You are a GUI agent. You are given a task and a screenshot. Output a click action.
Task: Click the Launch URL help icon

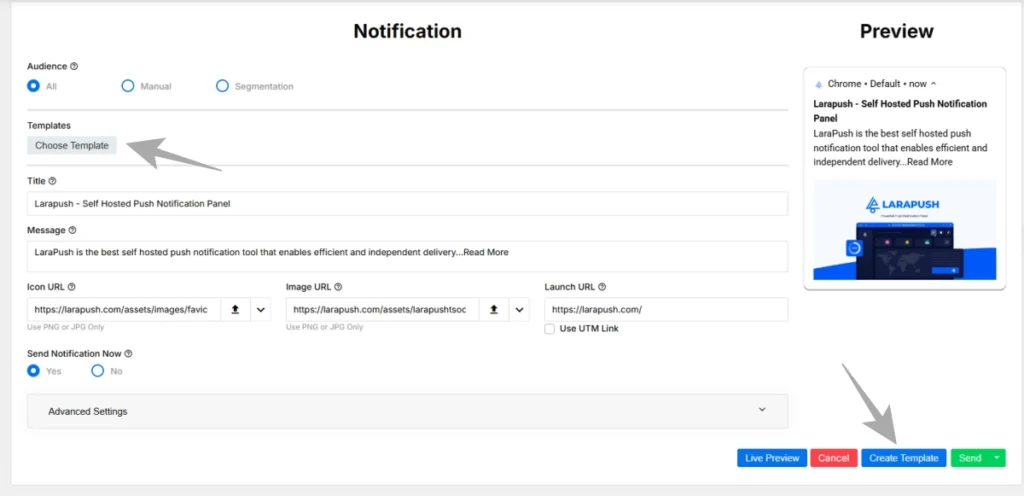pos(601,287)
